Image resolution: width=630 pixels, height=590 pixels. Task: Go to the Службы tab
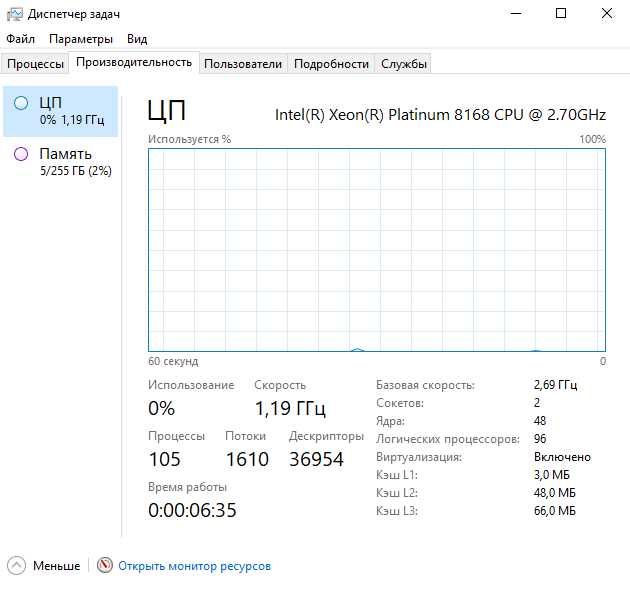click(404, 64)
